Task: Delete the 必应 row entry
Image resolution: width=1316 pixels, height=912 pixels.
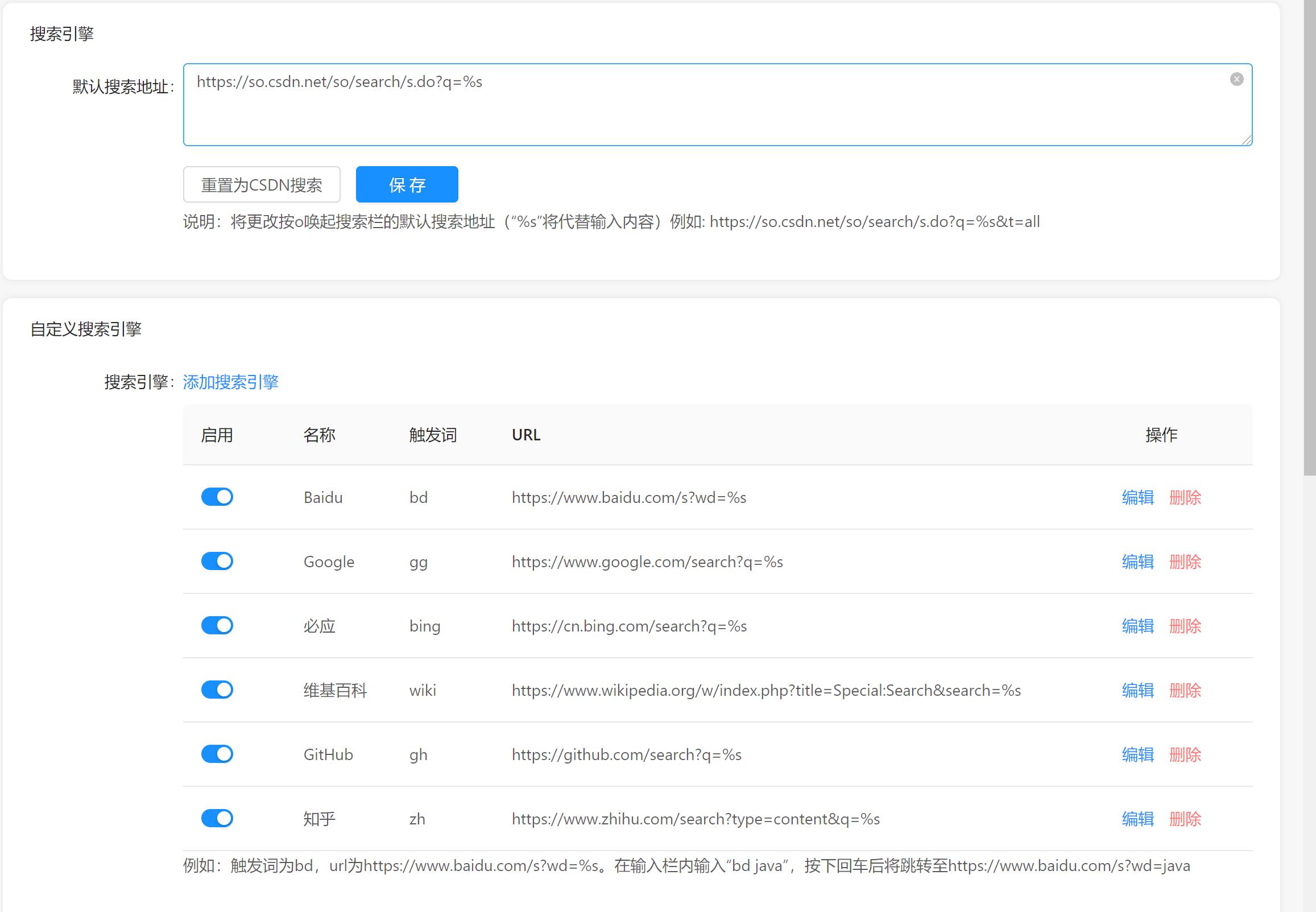Action: pyautogui.click(x=1185, y=626)
